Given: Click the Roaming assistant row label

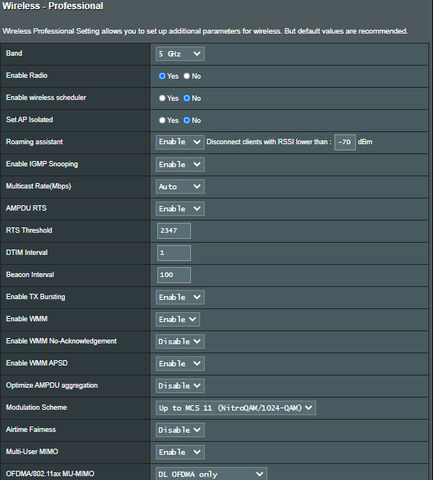Looking at the screenshot, I should coord(34,142).
